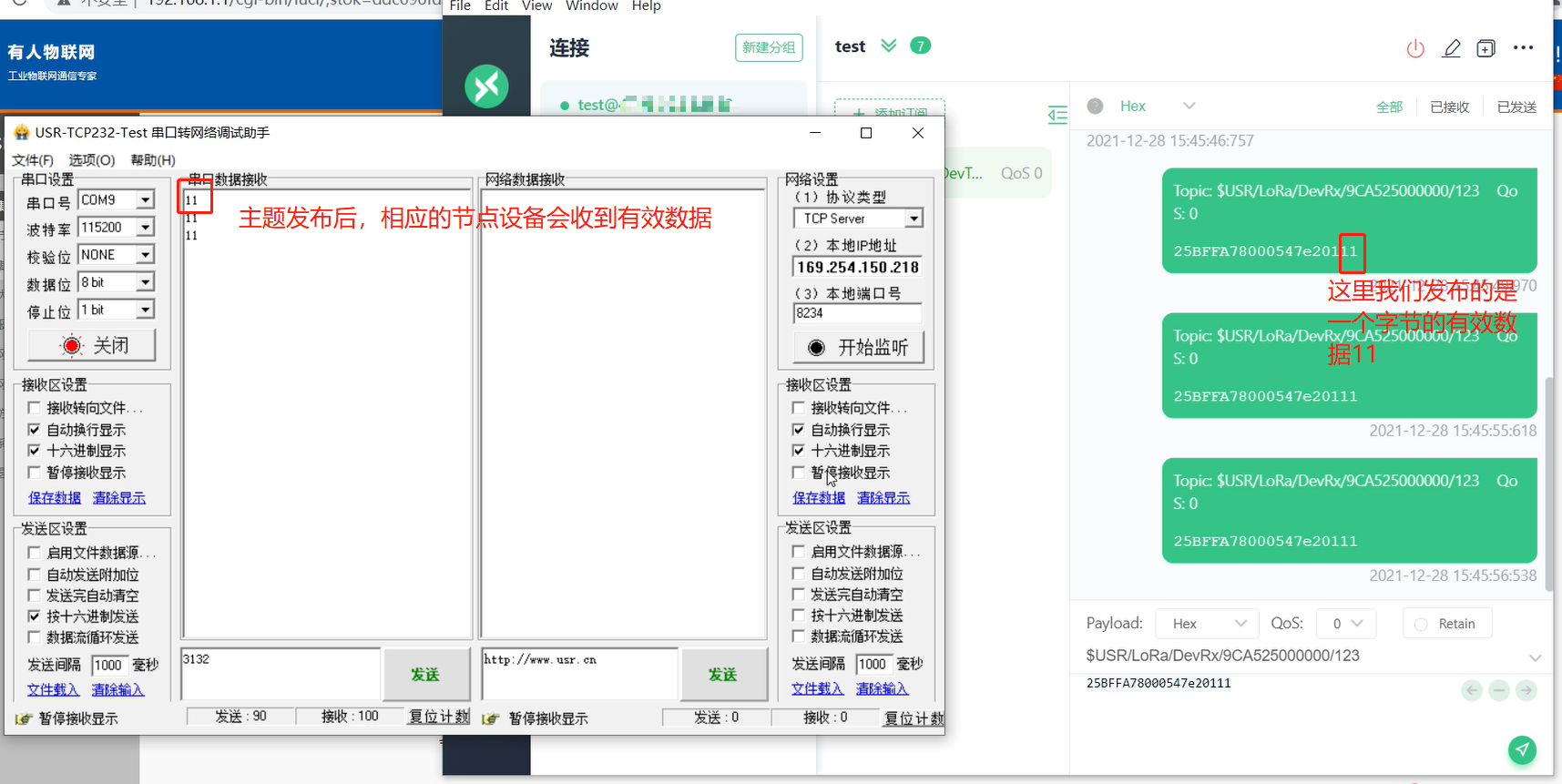Enable left panel 数据流循环发送 checkbox
This screenshot has width=1562, height=784.
[x=35, y=637]
